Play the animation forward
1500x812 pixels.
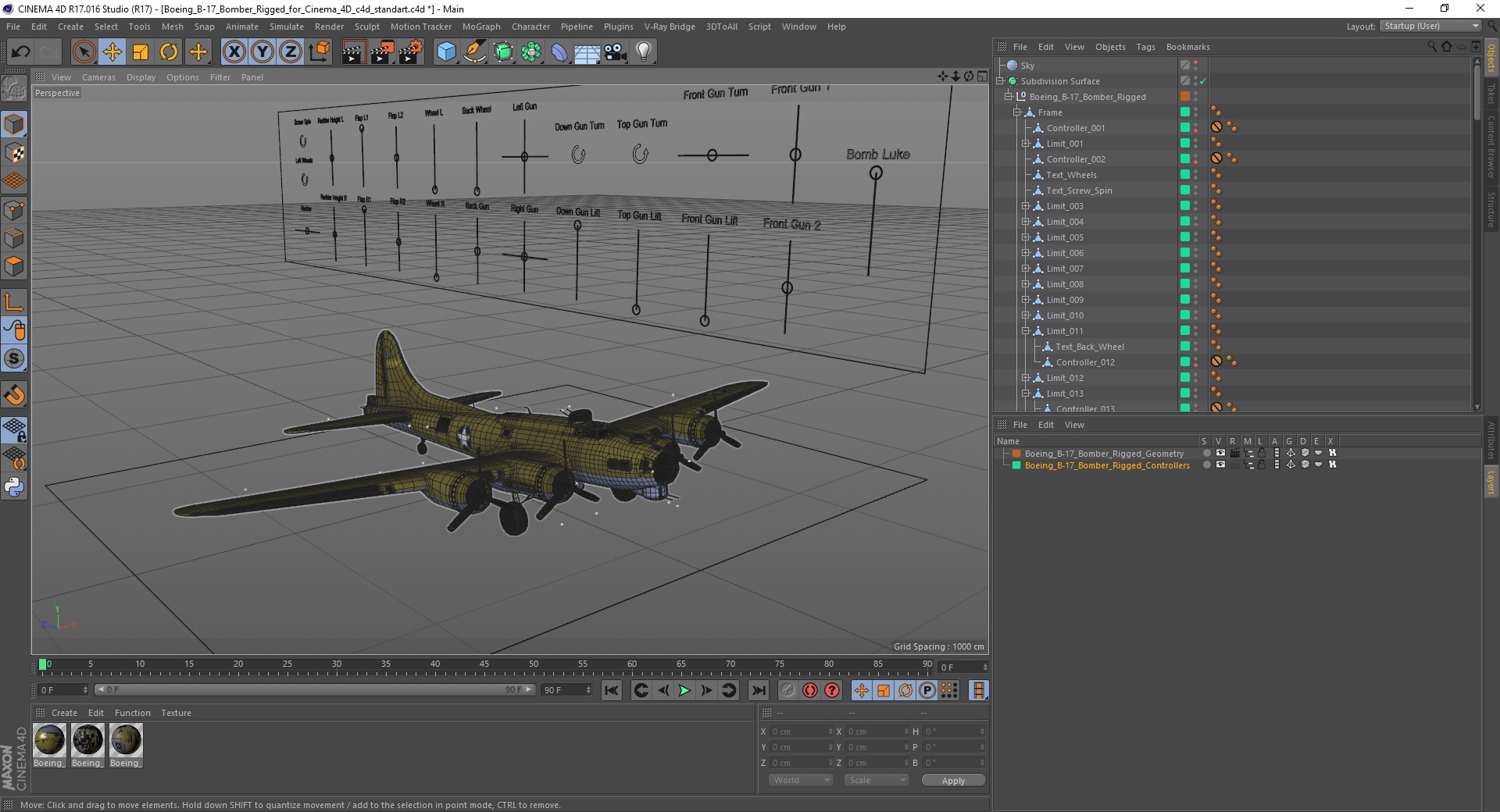684,690
